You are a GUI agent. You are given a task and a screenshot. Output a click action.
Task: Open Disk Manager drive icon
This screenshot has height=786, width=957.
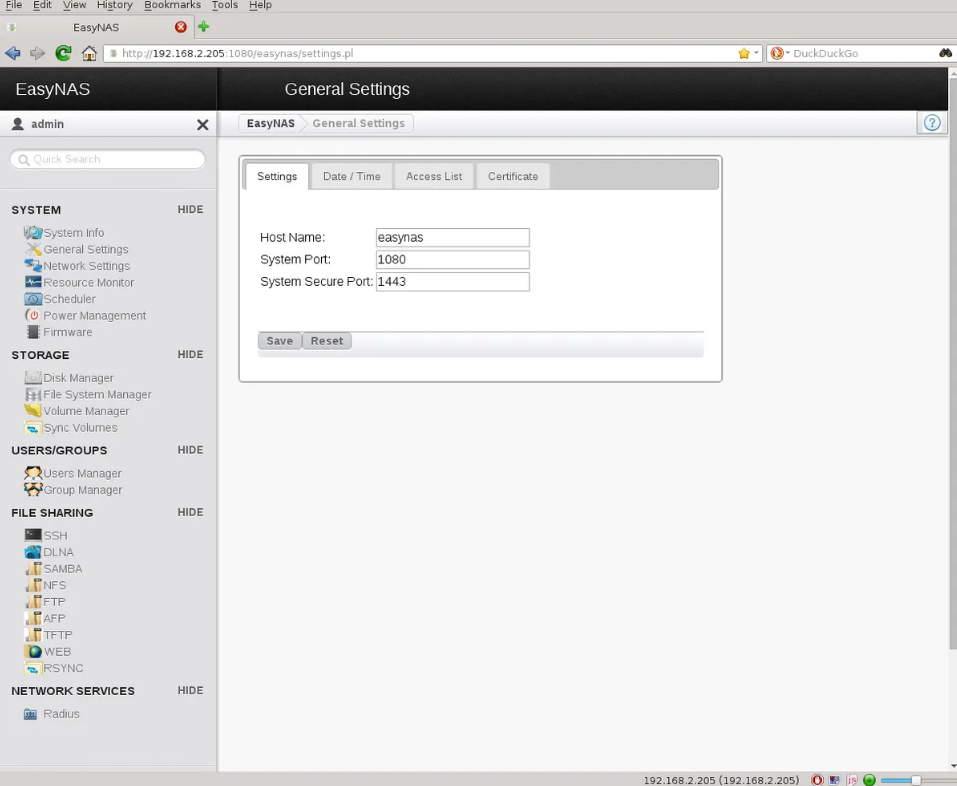coord(33,378)
